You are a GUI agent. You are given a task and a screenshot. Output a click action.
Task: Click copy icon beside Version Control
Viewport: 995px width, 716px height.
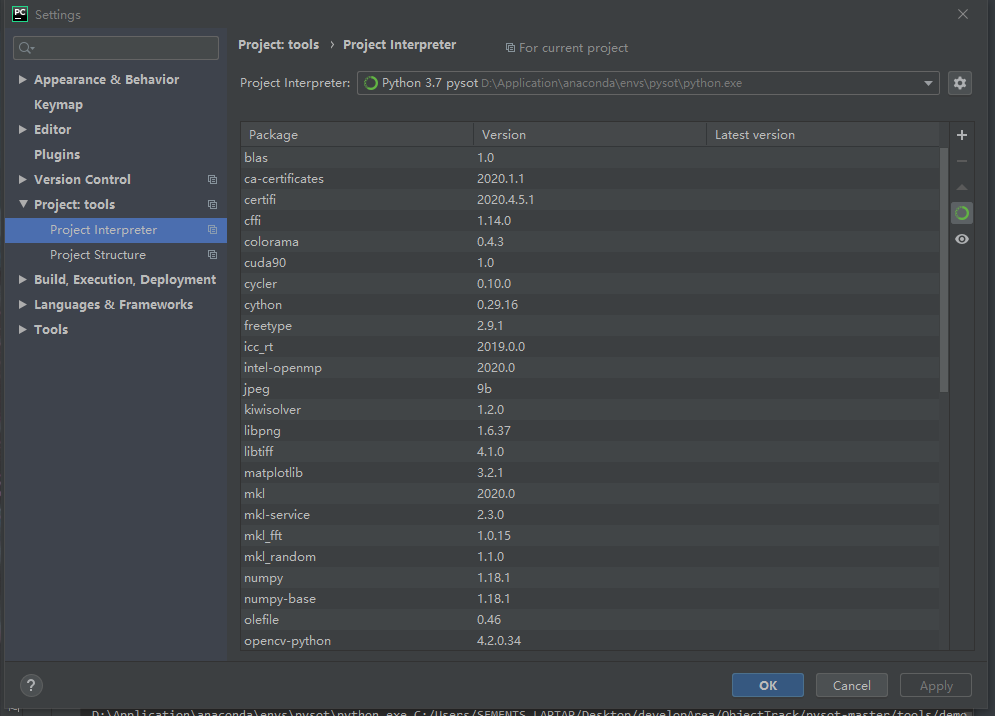[x=213, y=180]
